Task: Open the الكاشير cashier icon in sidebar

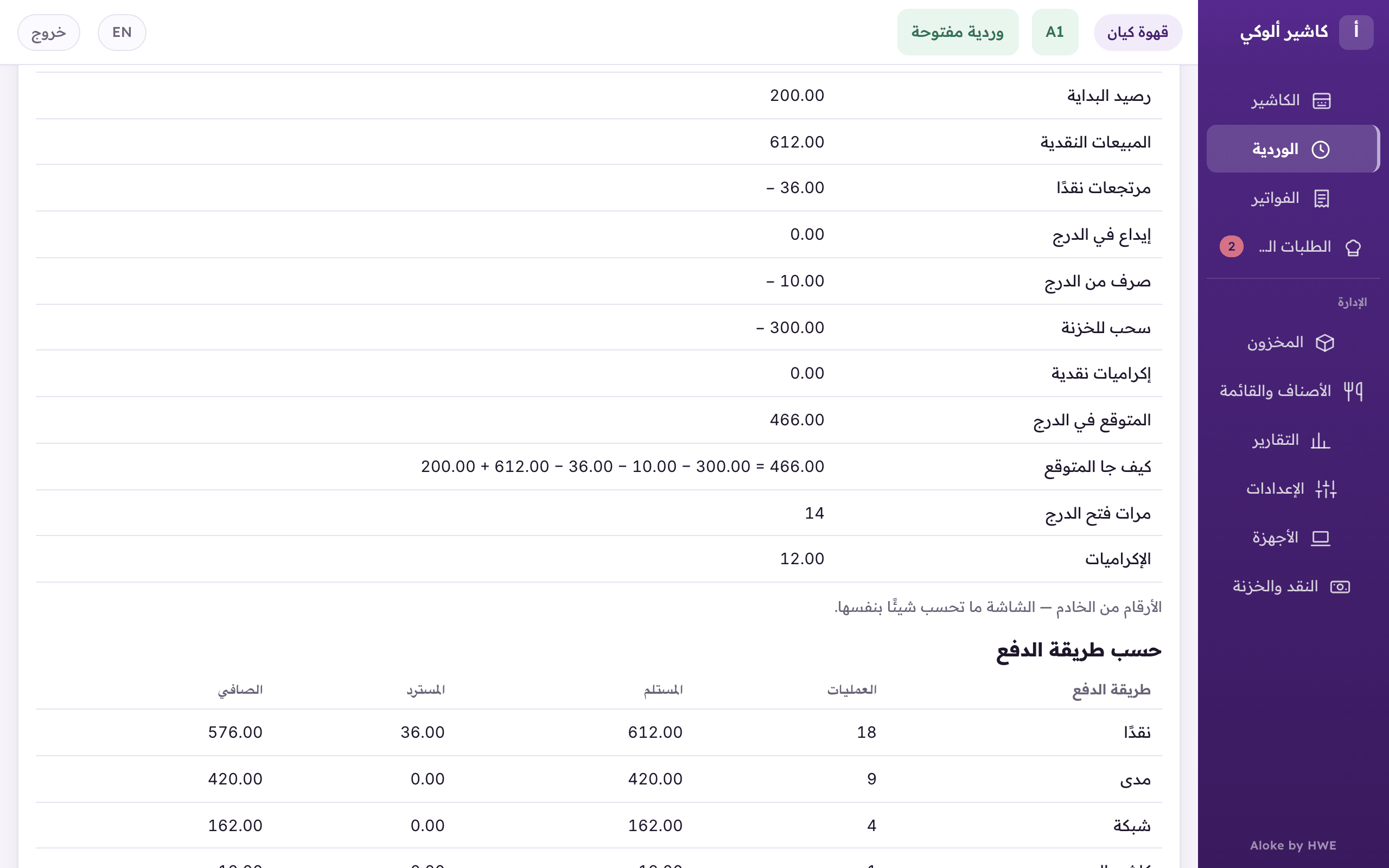Action: [1321, 100]
